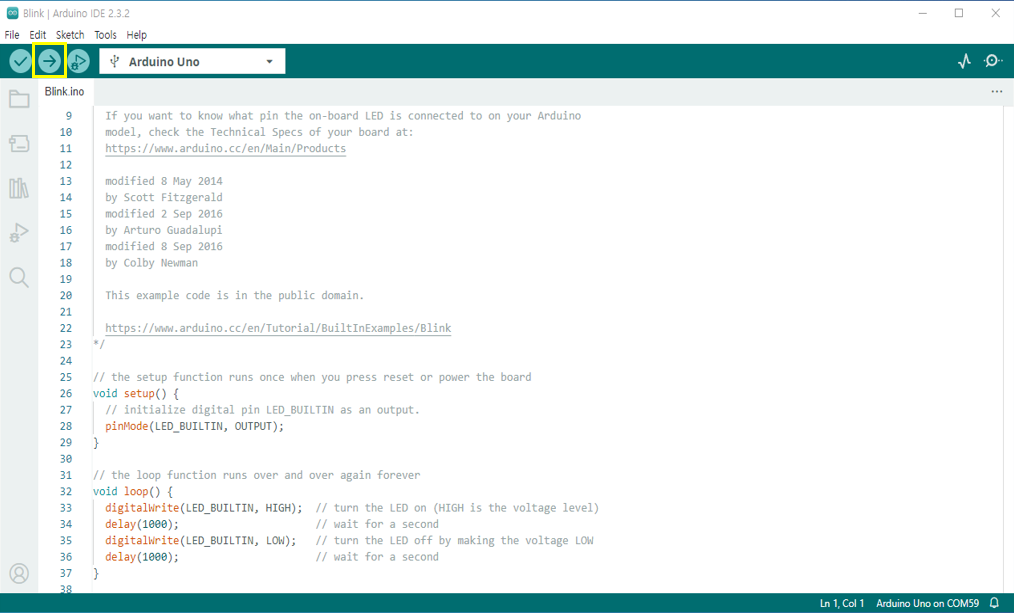This screenshot has width=1014, height=613.
Task: Click 'by Arturo Guadalupi' comment line
Action: pyautogui.click(x=164, y=230)
